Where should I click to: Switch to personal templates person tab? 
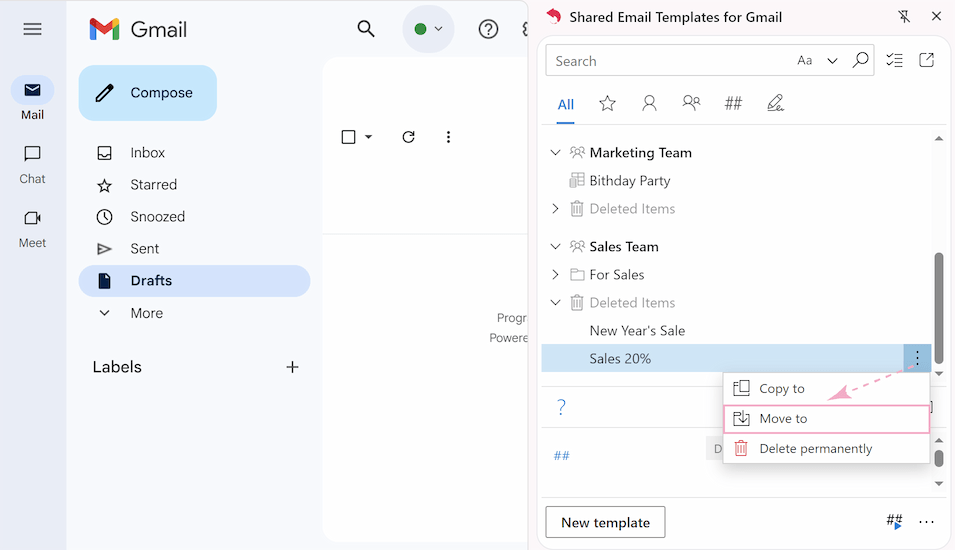(649, 103)
